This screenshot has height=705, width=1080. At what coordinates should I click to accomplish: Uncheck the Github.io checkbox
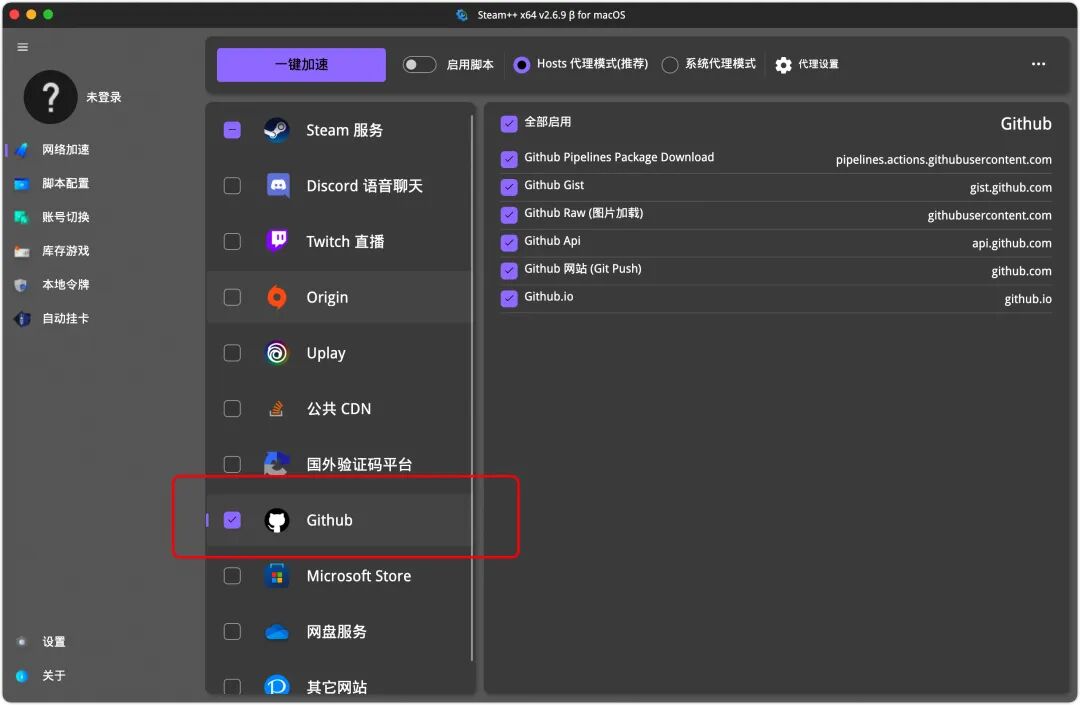click(x=509, y=298)
